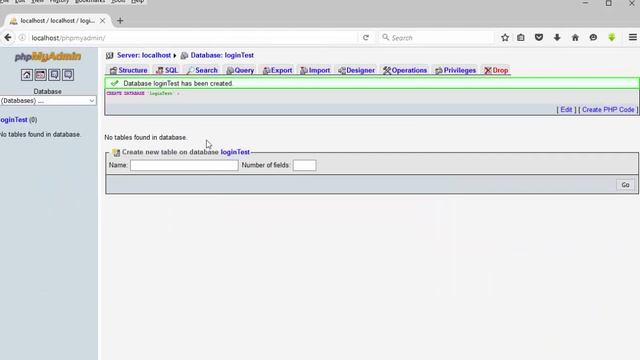The height and width of the screenshot is (360, 640).
Task: Click the server icon beside Server: localhost
Action: (x=109, y=56)
